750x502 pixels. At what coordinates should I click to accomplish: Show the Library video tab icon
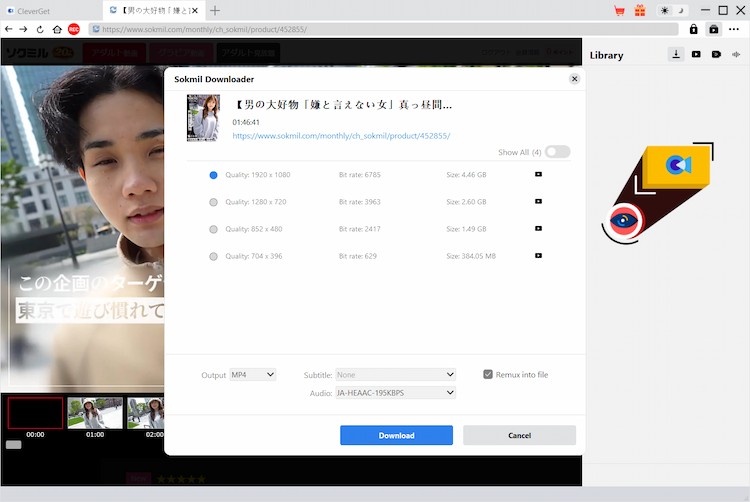click(696, 54)
